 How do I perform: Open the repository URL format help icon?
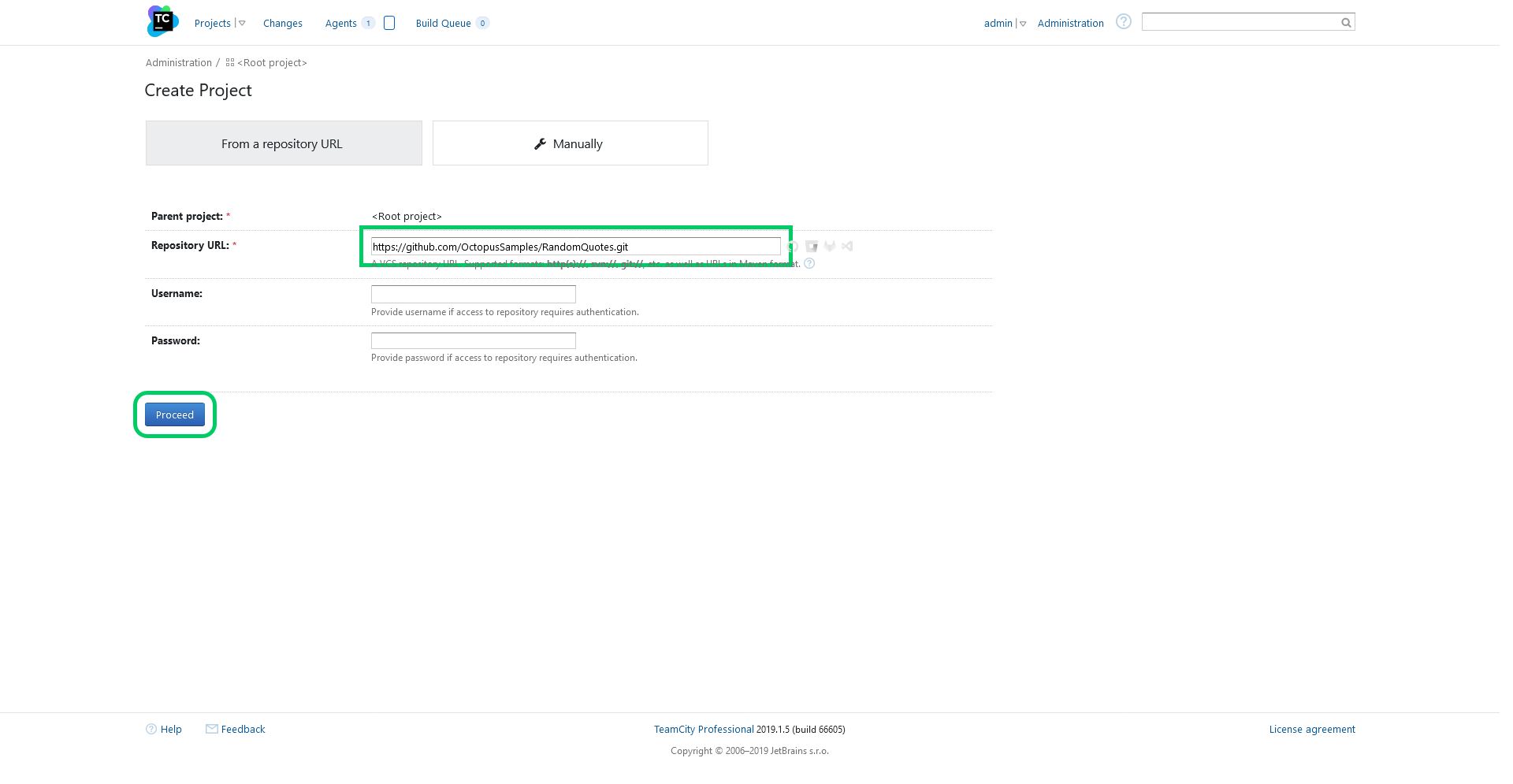809,263
